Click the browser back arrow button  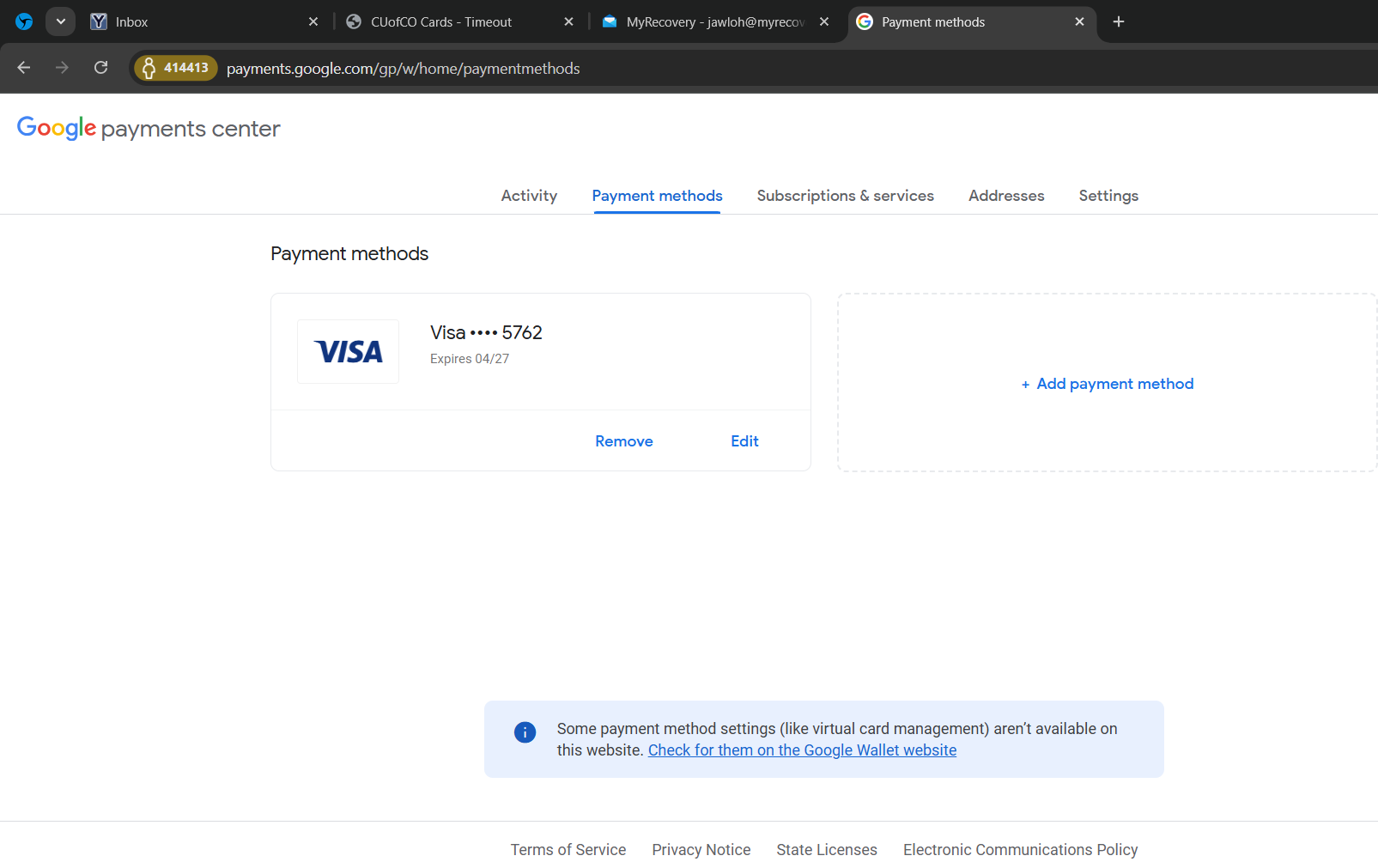[x=24, y=68]
